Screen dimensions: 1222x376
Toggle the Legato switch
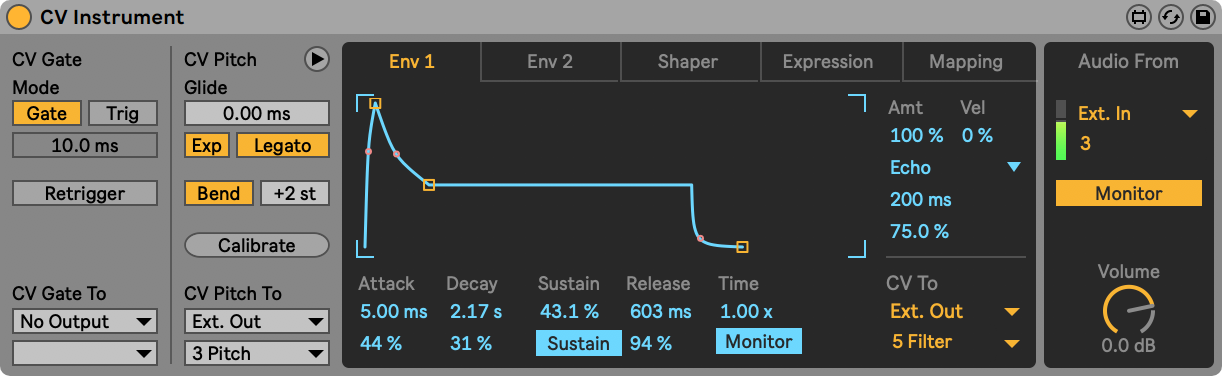[x=283, y=145]
